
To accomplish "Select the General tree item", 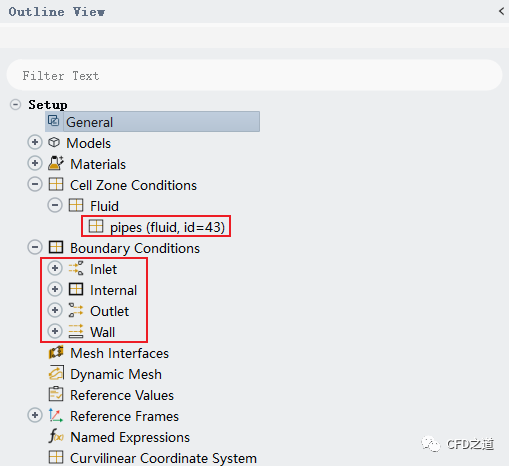I will pyautogui.click(x=153, y=122).
